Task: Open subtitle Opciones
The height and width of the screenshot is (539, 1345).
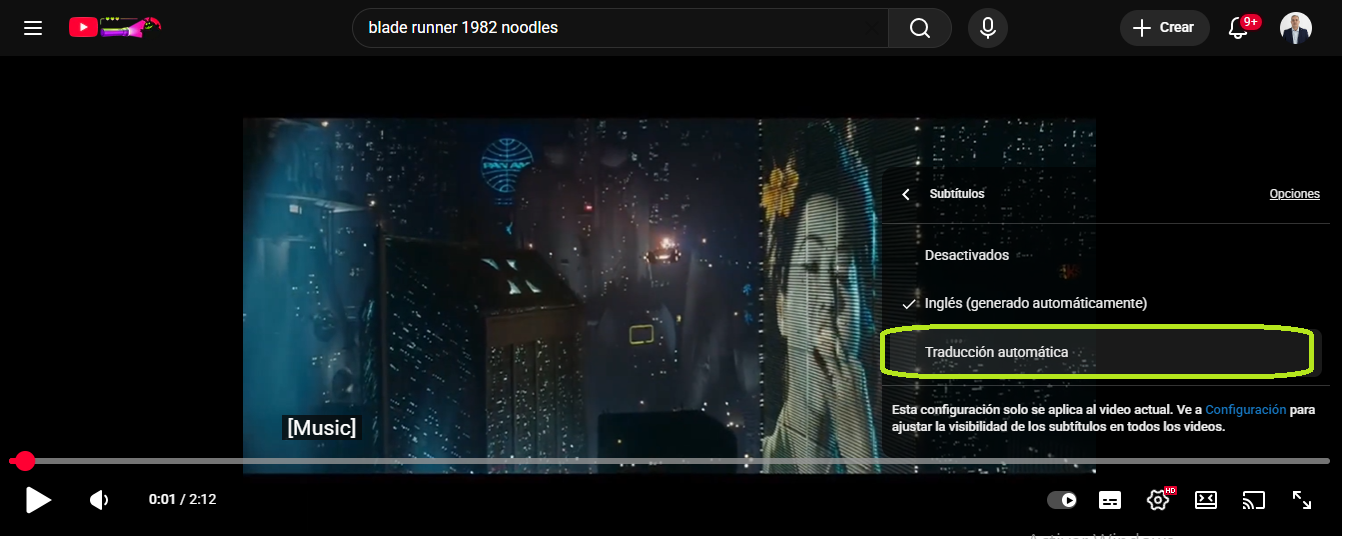Action: pos(1294,194)
